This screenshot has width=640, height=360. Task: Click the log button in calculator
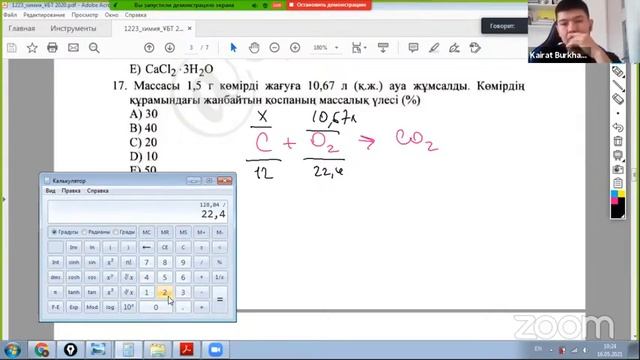(x=110, y=307)
